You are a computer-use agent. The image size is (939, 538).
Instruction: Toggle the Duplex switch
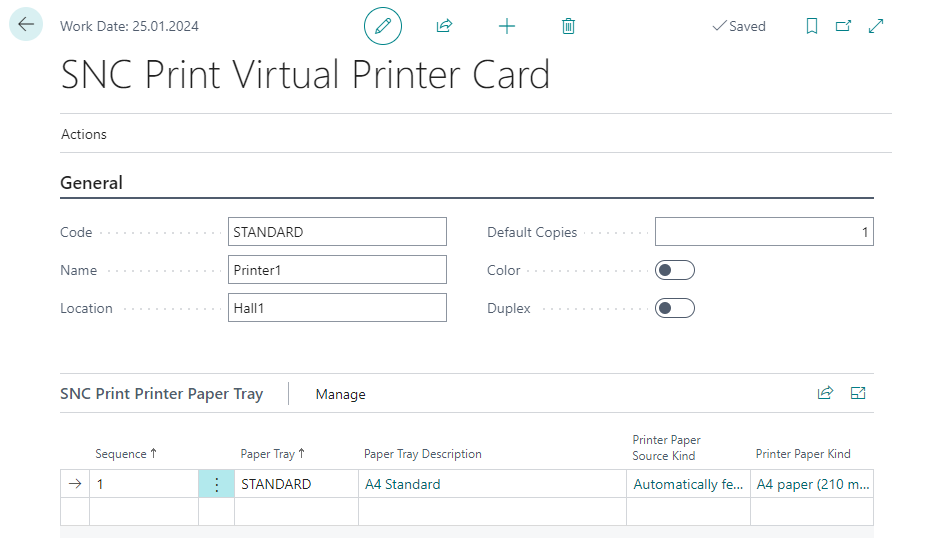674,308
